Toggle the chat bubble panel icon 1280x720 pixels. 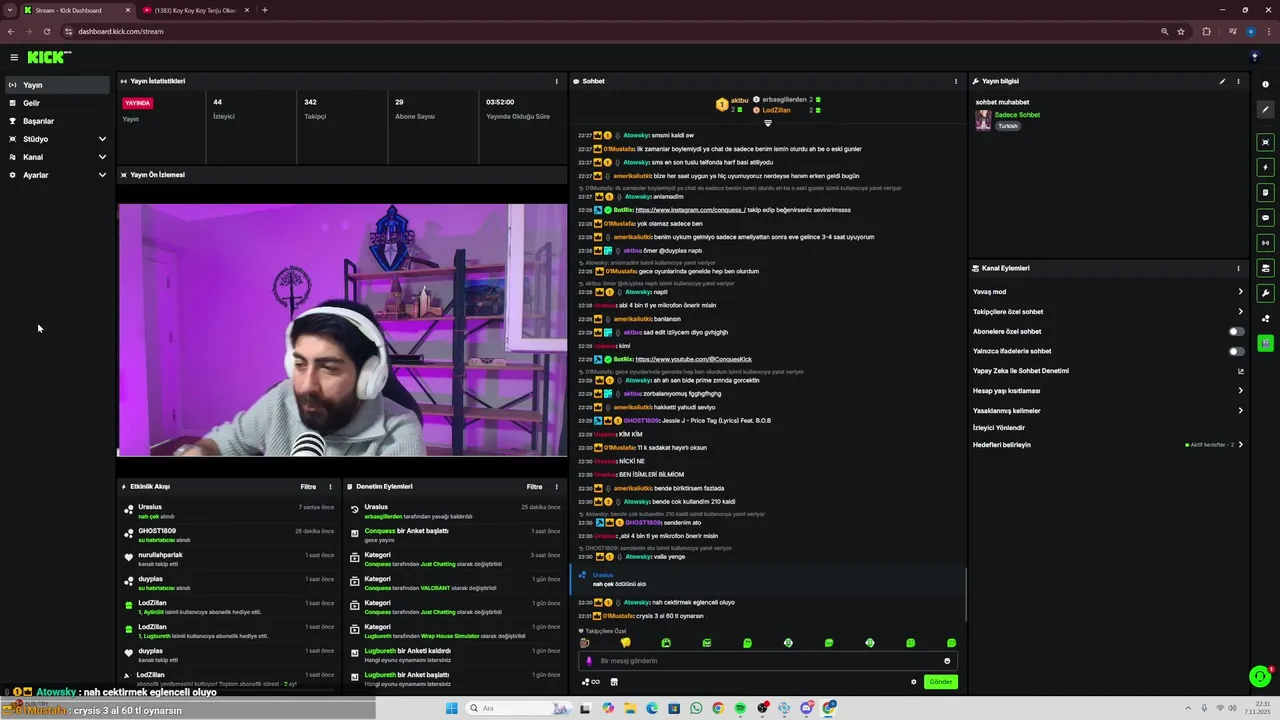(1265, 217)
